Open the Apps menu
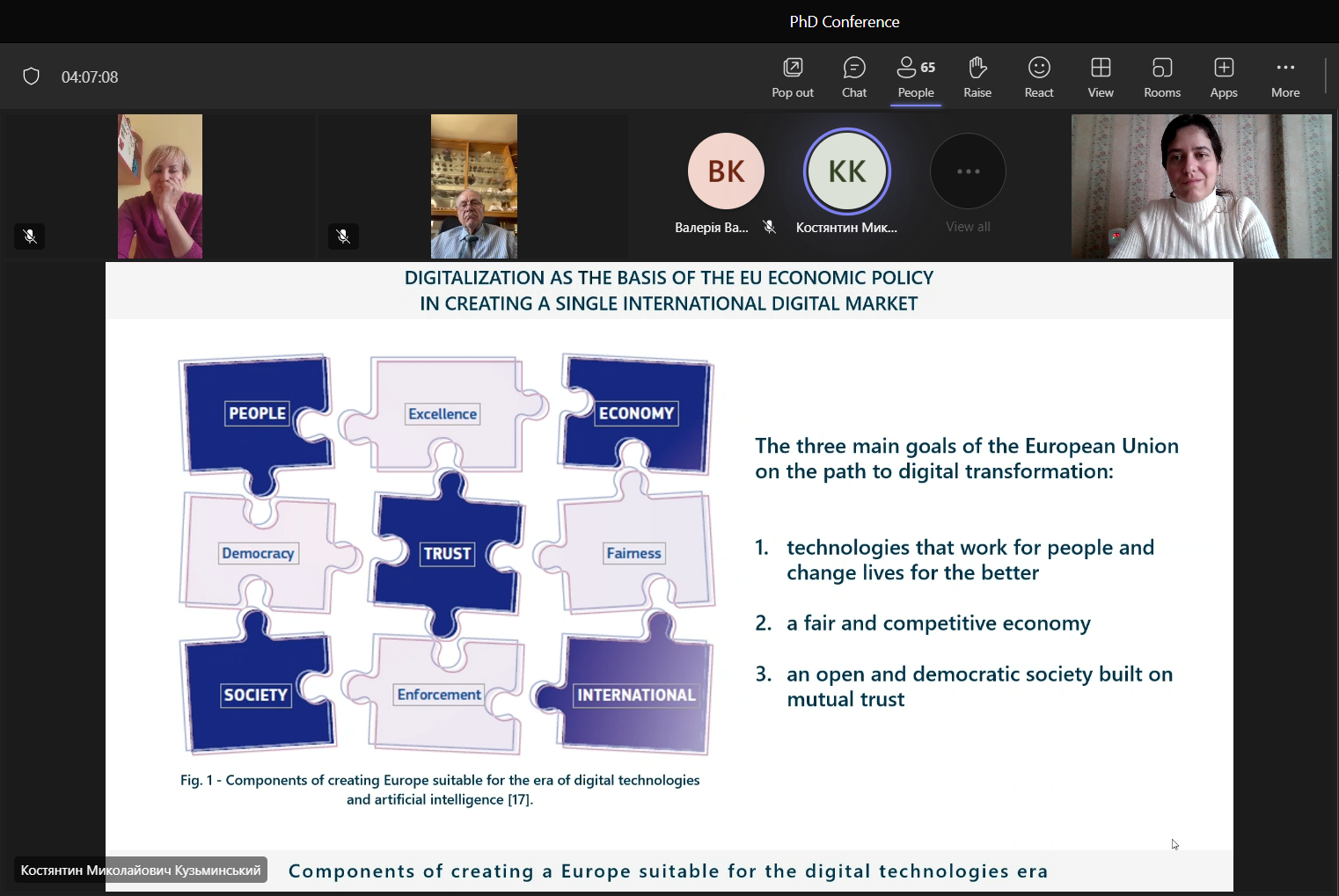Screen dimensions: 1339x896 click(x=1223, y=77)
